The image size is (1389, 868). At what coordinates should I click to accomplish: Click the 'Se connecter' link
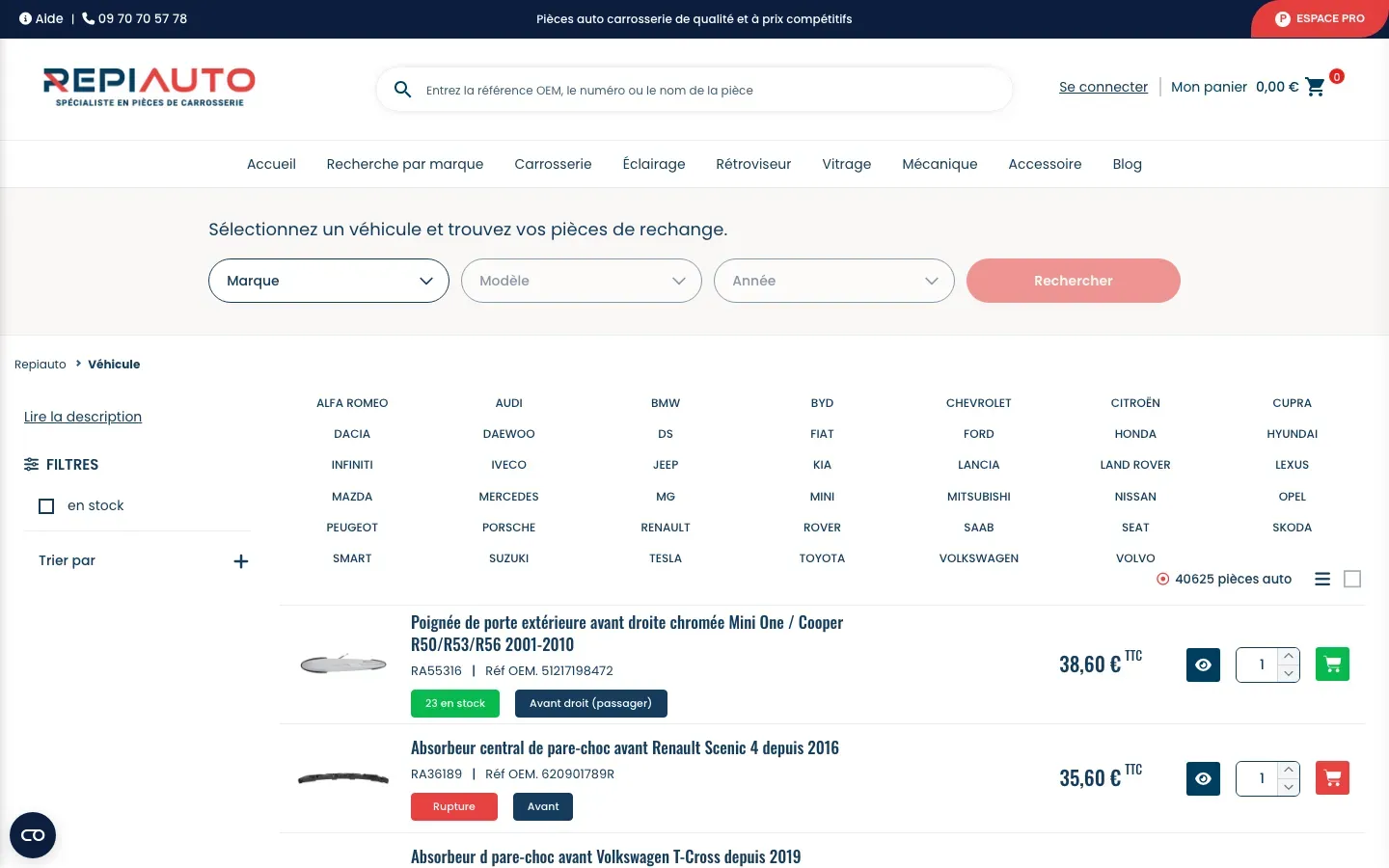pos(1103,87)
